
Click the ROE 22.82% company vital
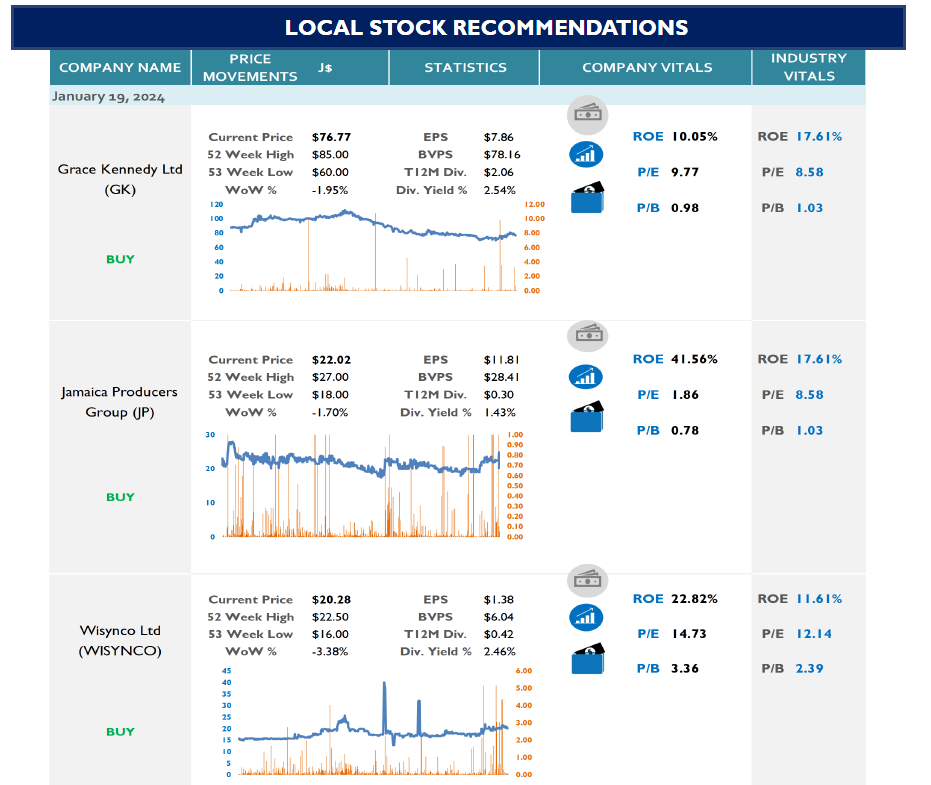click(x=675, y=599)
